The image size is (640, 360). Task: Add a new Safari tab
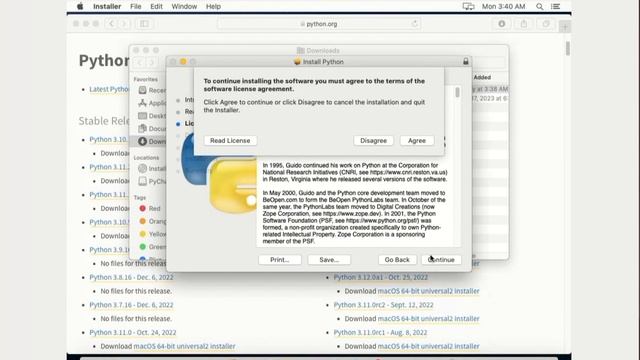pos(565,27)
